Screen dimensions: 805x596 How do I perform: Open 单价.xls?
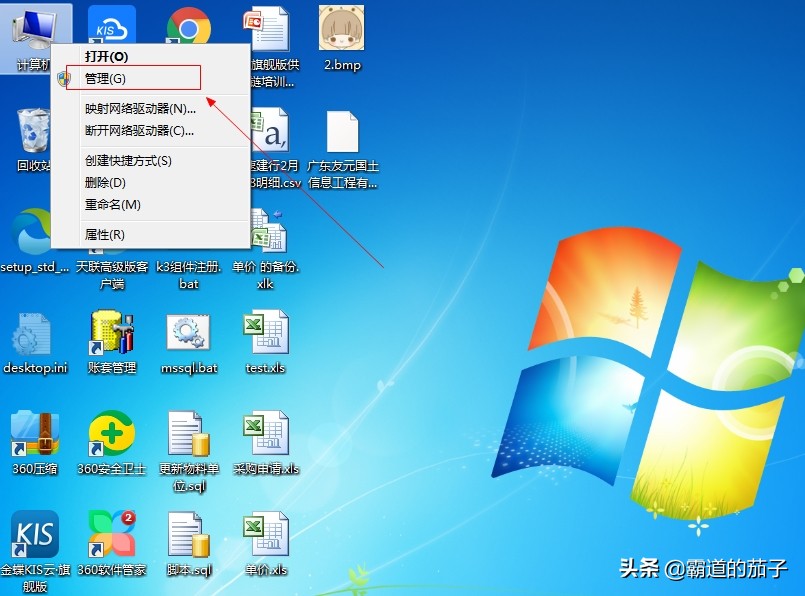coord(265,535)
